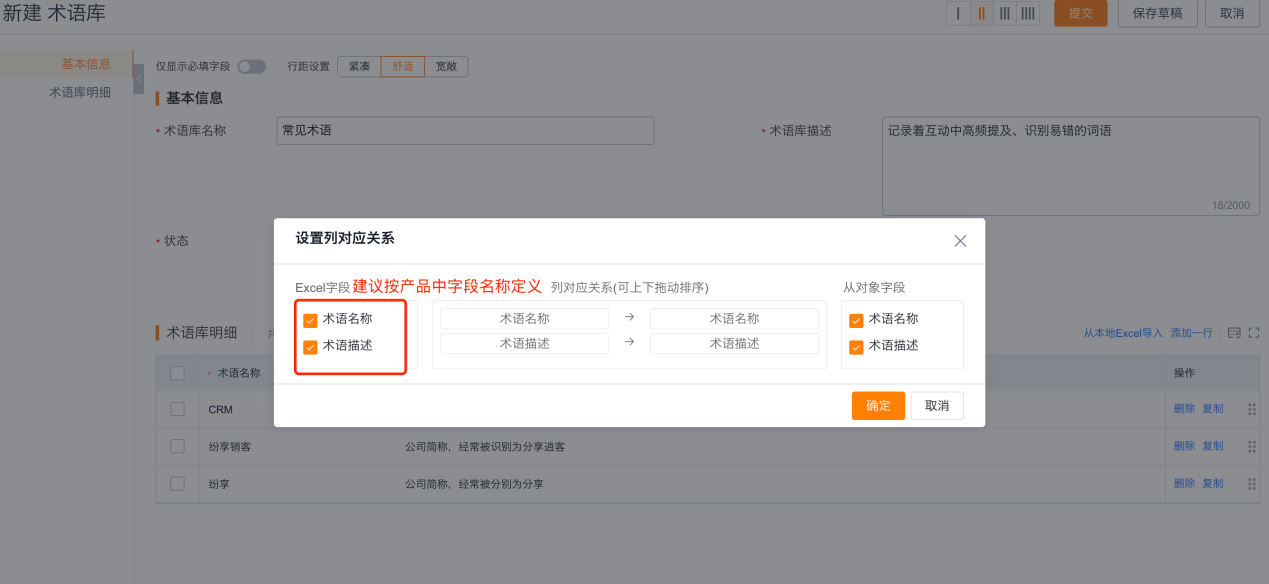Toggle the 仅显示必填字段 switch
This screenshot has height=584, width=1269.
pyautogui.click(x=251, y=67)
